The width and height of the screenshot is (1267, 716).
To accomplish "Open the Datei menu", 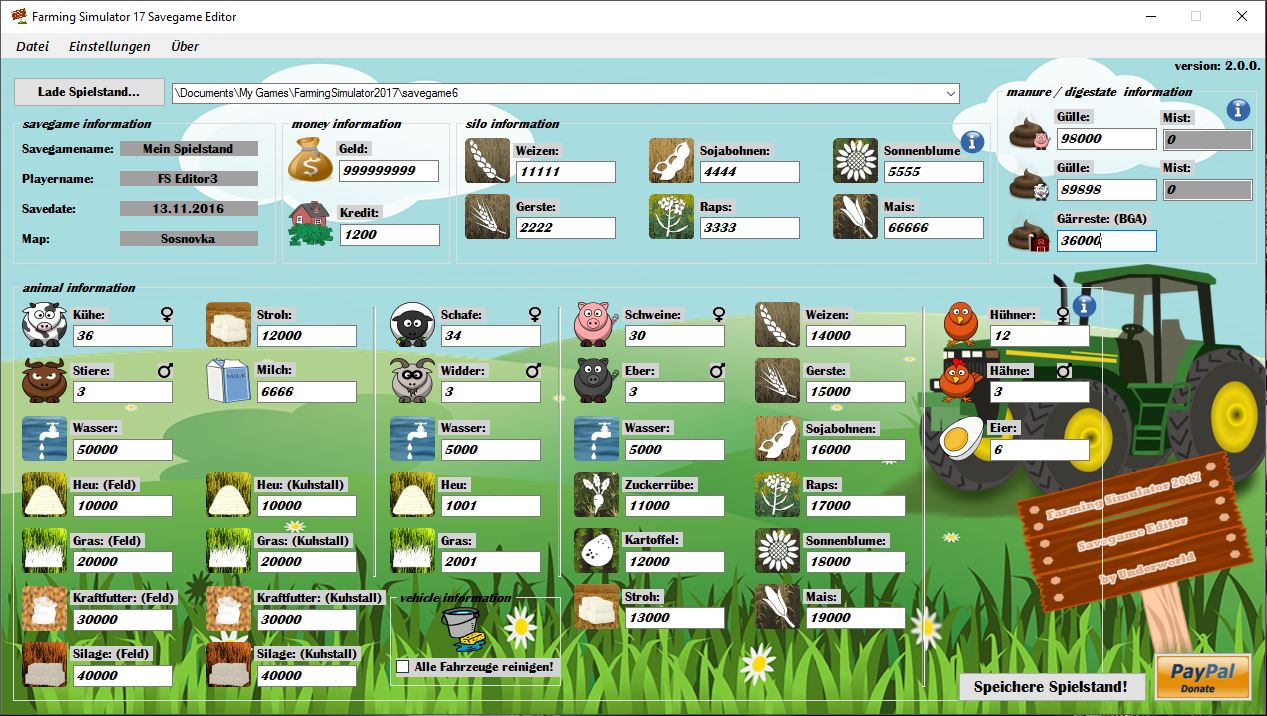I will point(33,46).
